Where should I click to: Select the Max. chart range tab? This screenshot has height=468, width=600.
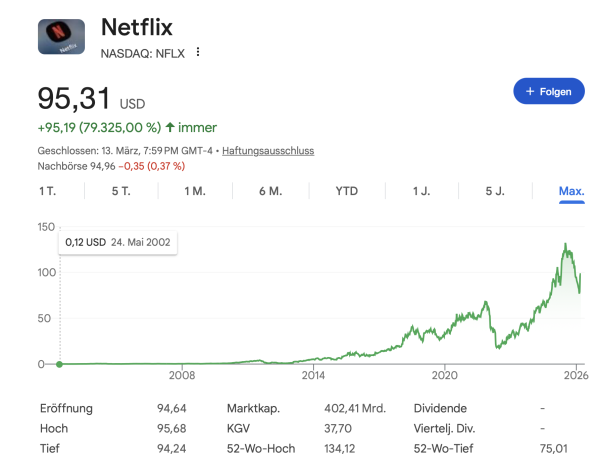click(571, 191)
